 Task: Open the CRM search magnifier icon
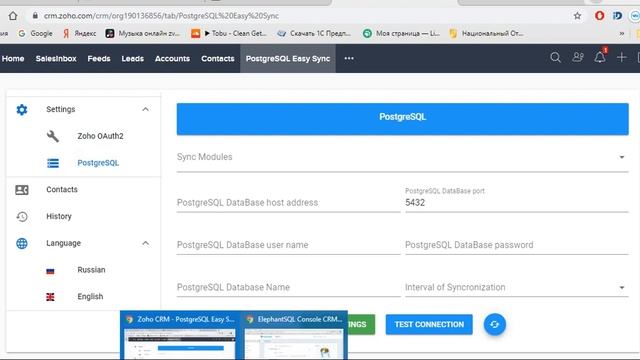[555, 58]
